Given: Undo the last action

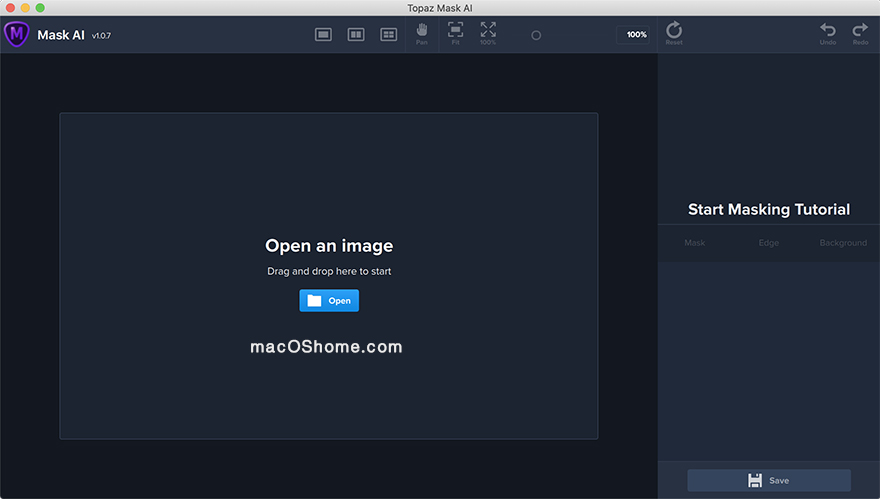Looking at the screenshot, I should (828, 33).
